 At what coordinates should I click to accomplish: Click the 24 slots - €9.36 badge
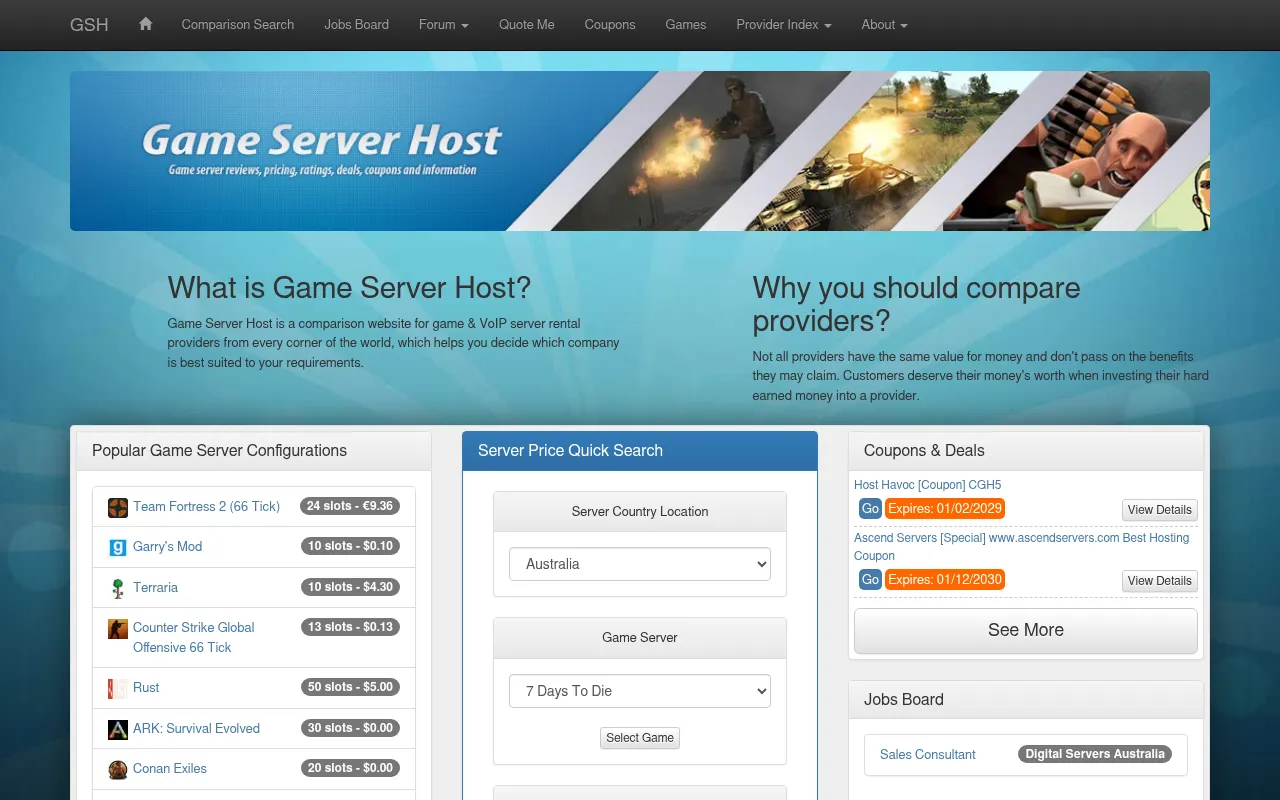(x=350, y=506)
